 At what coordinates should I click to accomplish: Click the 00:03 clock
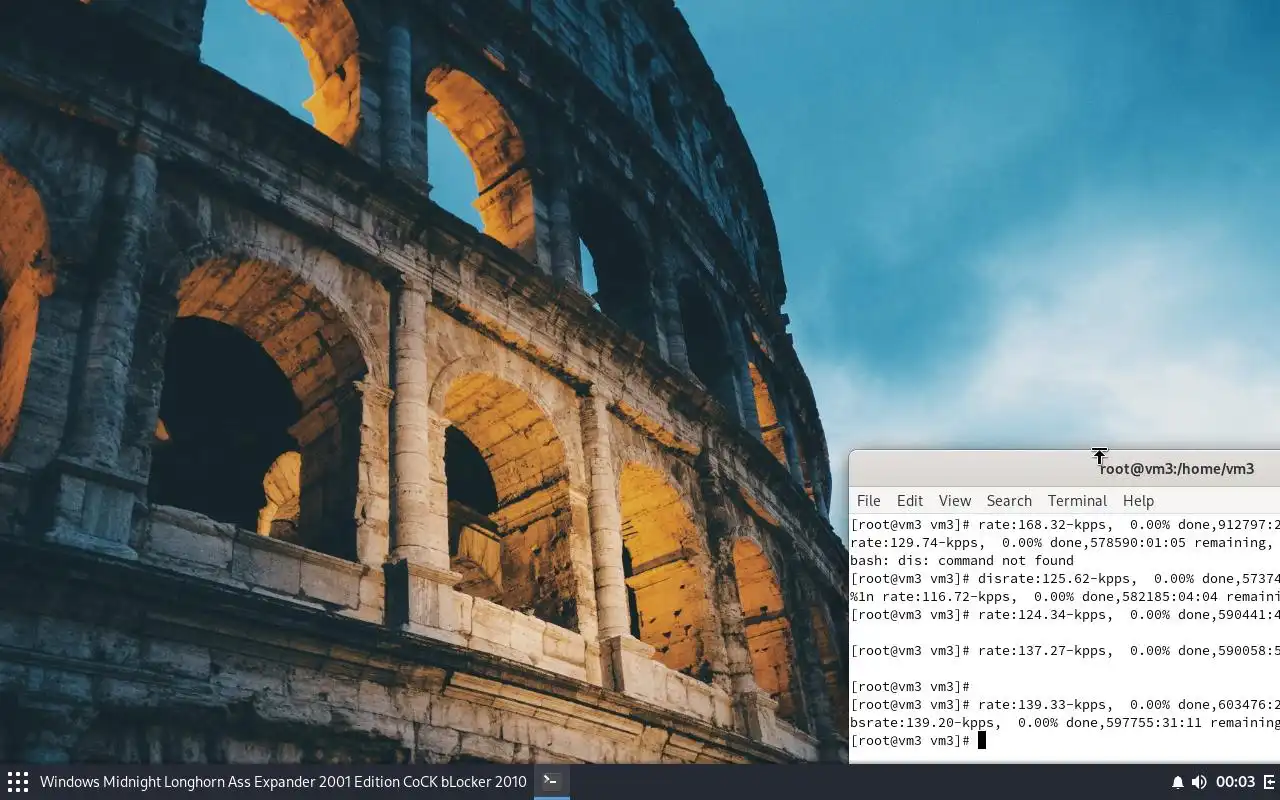click(1236, 782)
